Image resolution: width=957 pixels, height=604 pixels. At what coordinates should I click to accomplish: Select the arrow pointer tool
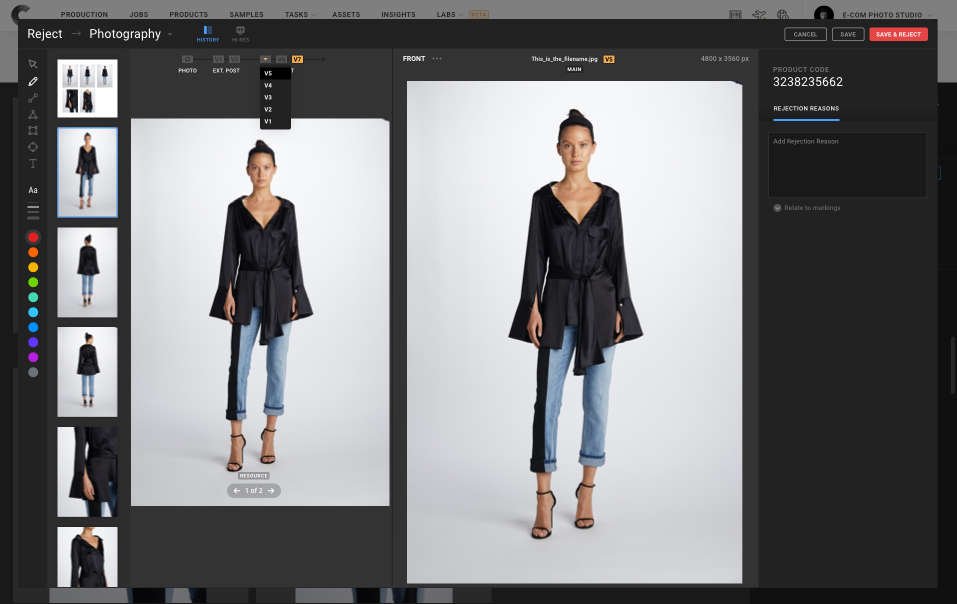click(33, 64)
